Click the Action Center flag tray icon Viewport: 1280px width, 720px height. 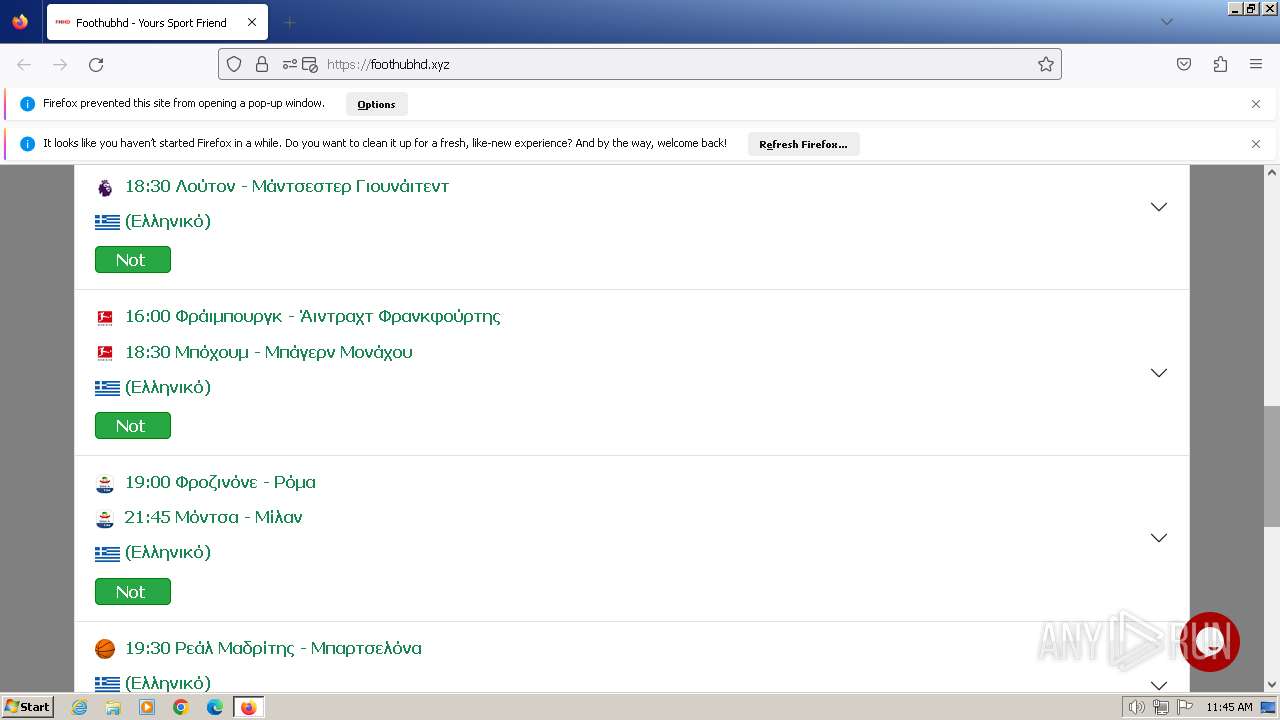[1185, 707]
